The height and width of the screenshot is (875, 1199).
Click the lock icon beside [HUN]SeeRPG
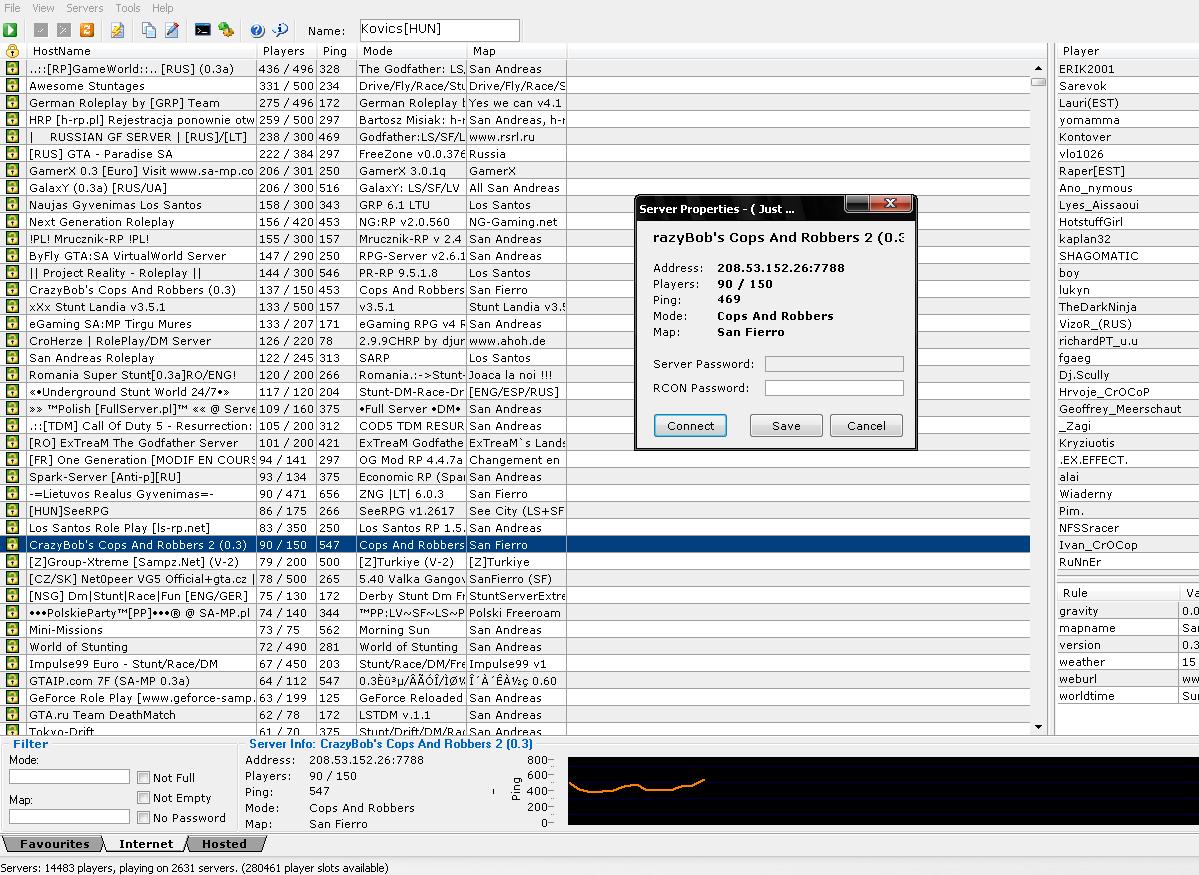point(12,511)
